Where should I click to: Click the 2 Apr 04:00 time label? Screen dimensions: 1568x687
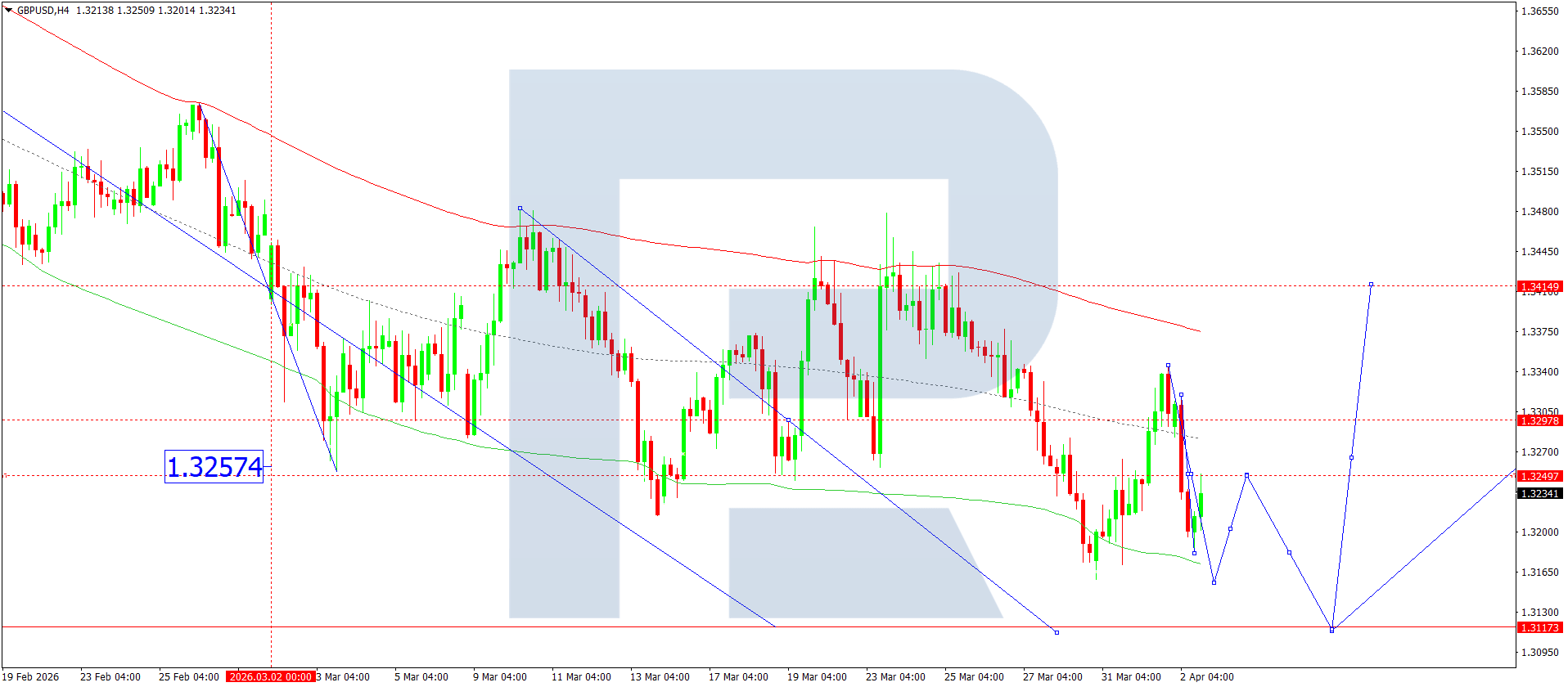1206,676
